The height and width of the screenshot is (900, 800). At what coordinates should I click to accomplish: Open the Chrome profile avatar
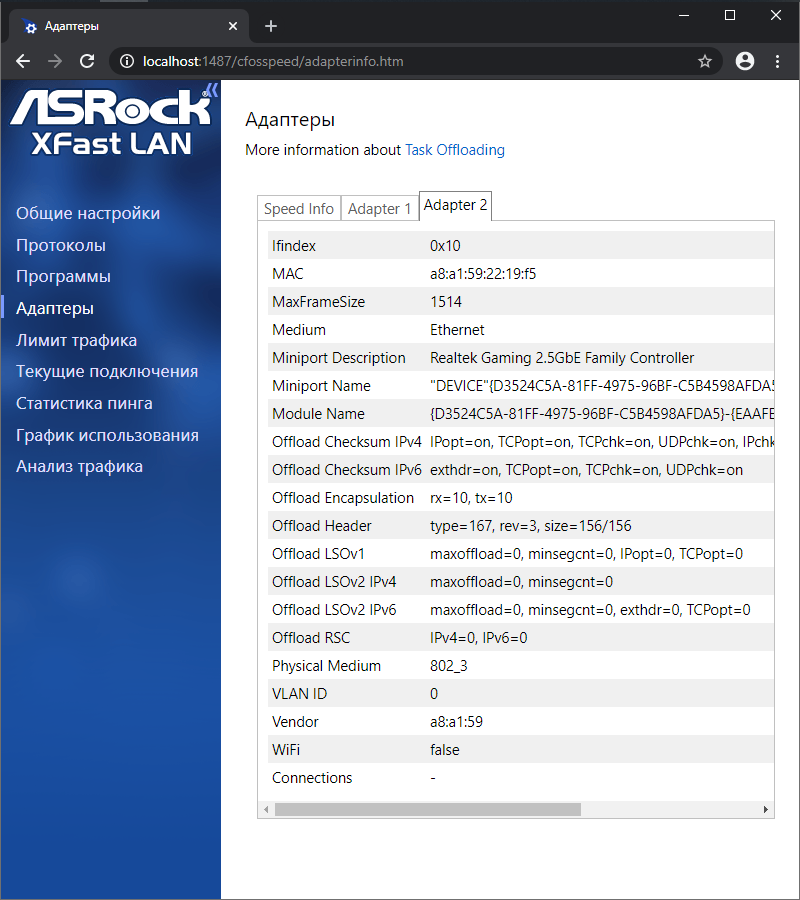pos(744,61)
